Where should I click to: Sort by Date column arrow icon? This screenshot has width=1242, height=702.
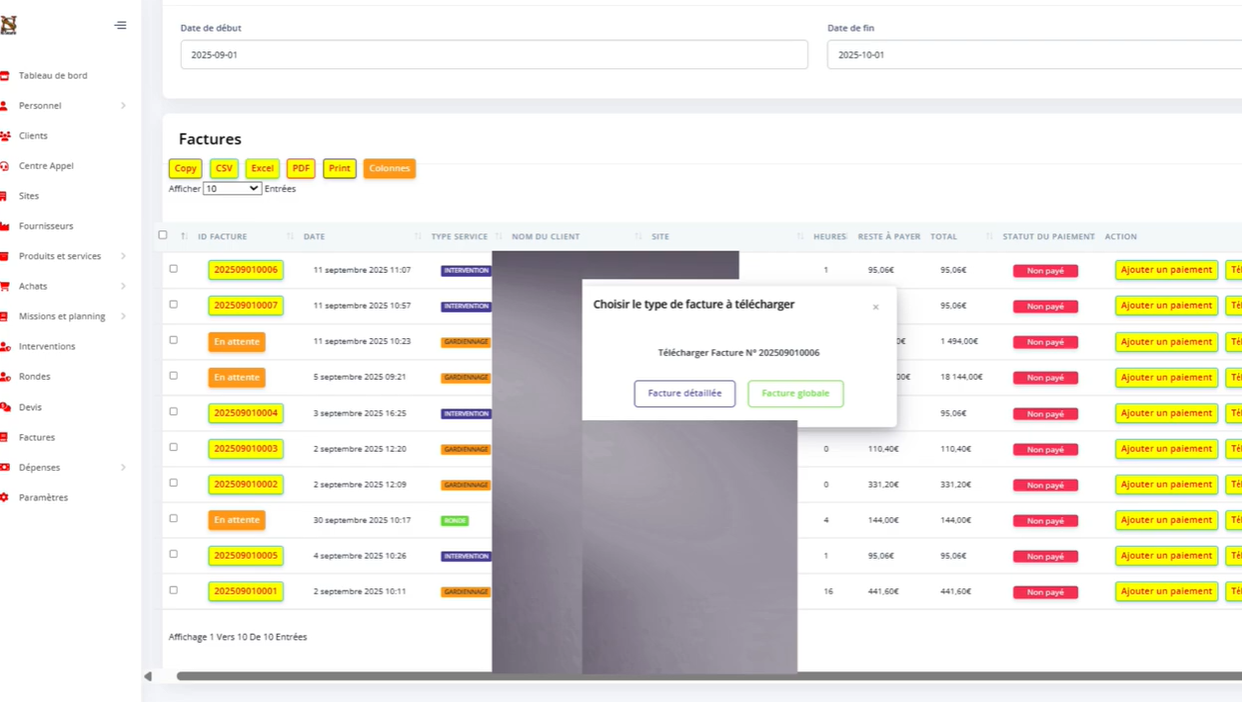(290, 236)
